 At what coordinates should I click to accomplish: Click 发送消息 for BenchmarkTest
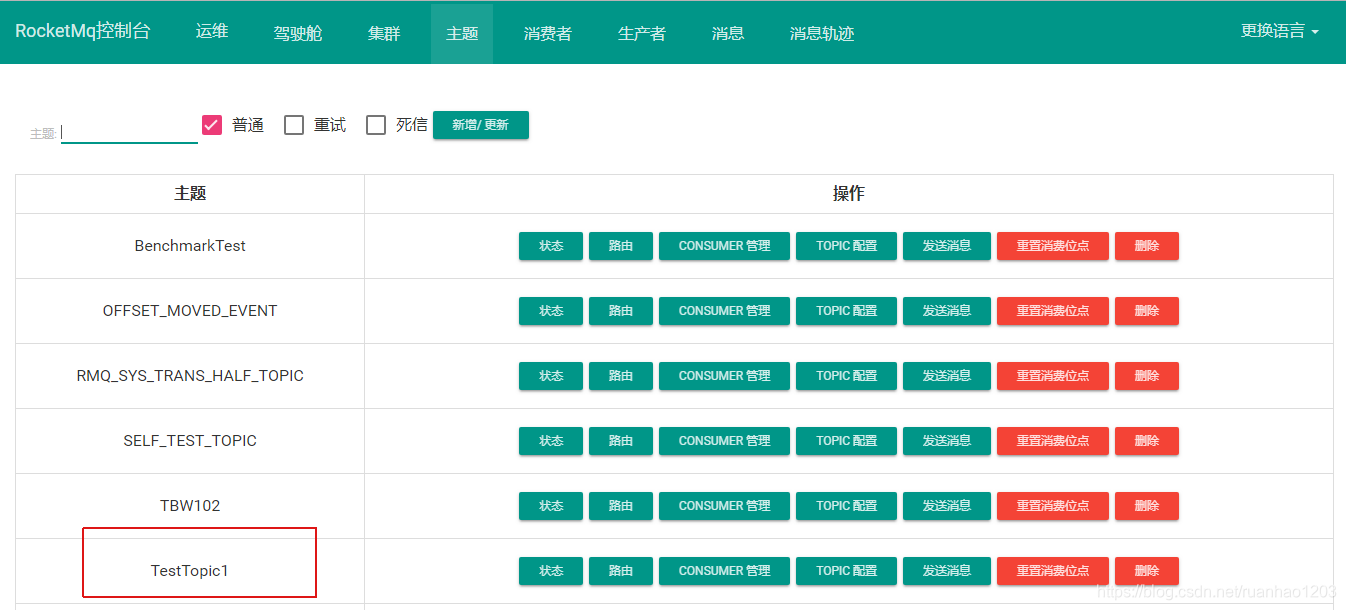947,246
